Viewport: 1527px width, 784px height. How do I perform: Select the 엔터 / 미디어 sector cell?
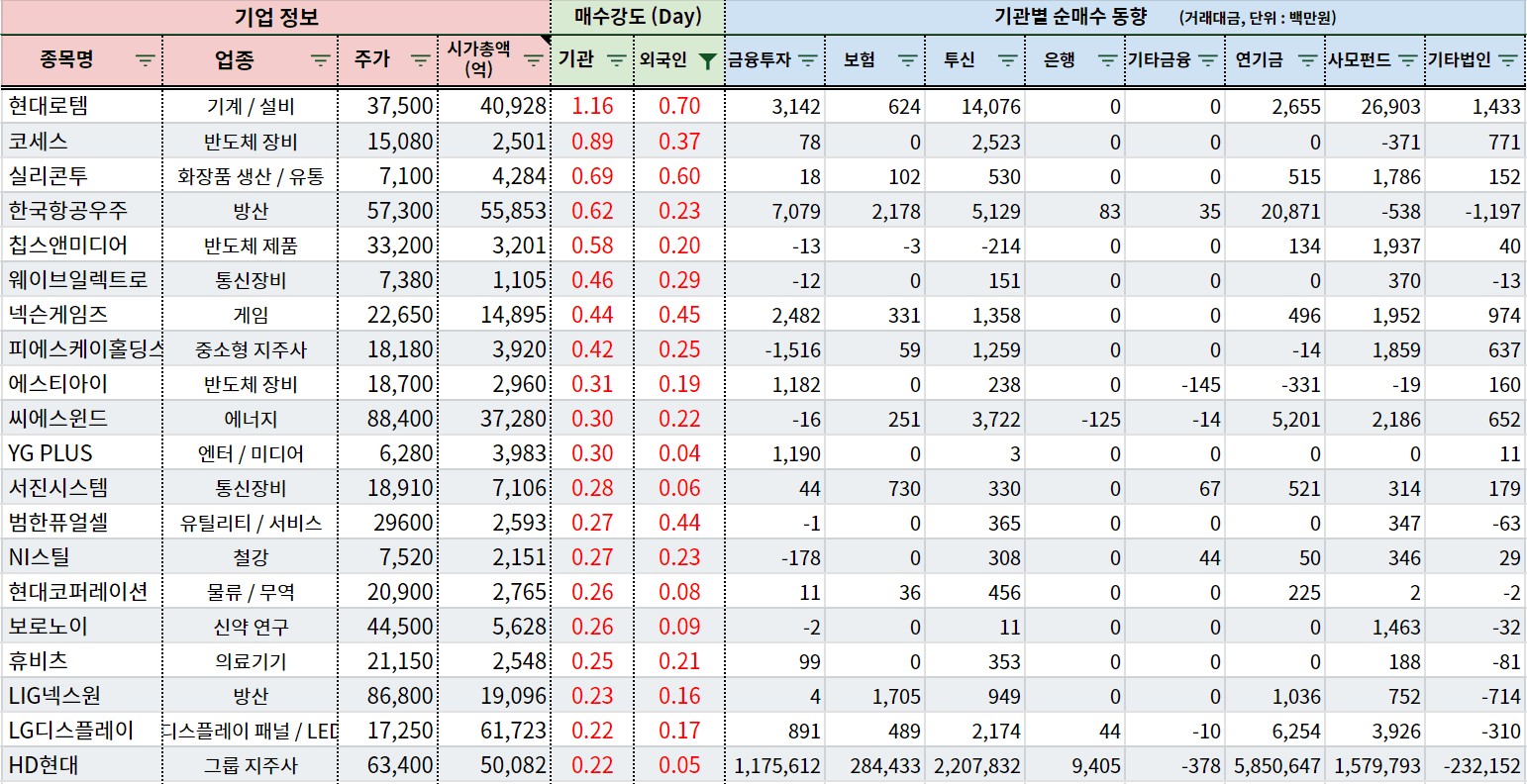click(251, 452)
